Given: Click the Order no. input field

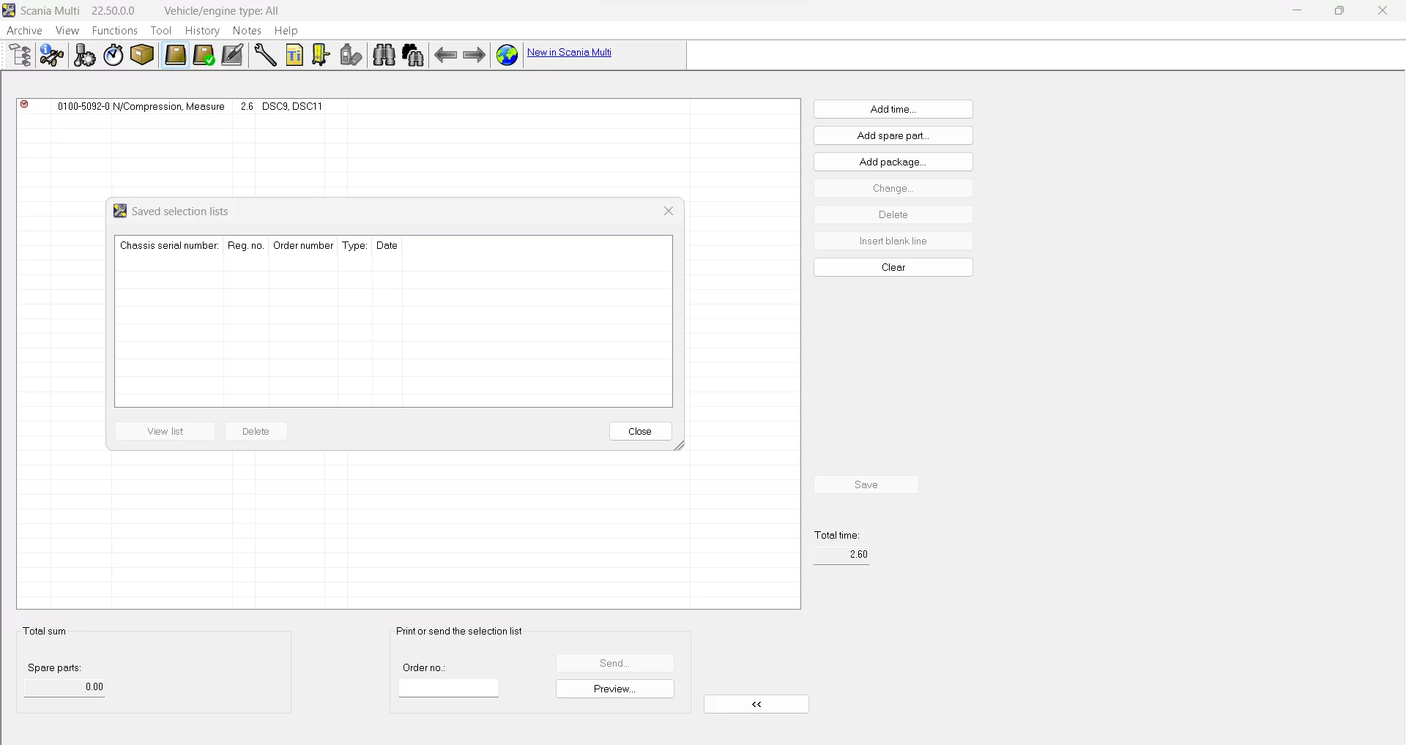Looking at the screenshot, I should [x=448, y=688].
